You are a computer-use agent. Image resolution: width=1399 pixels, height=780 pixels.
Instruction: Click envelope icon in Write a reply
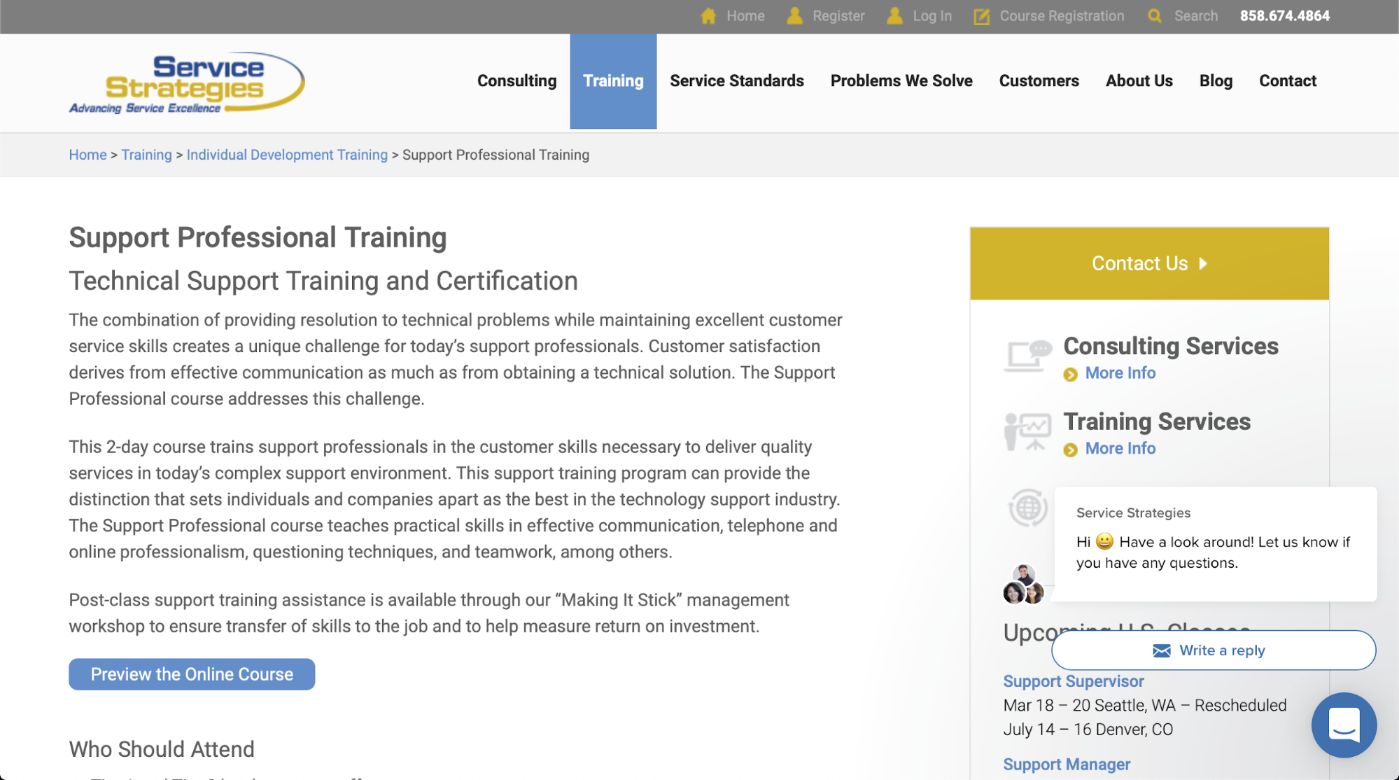tap(1162, 651)
